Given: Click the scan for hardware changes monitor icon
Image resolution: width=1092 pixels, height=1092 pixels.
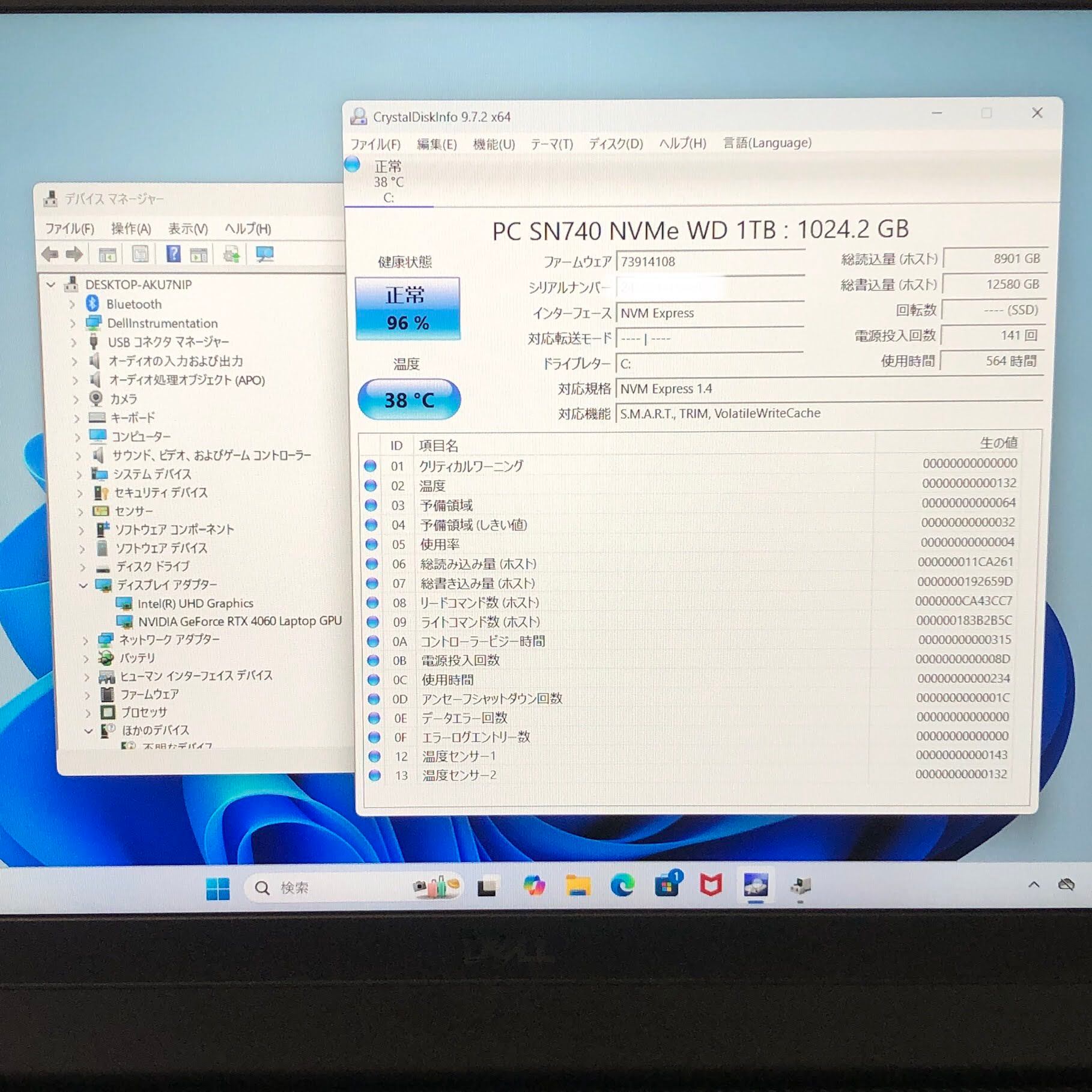Looking at the screenshot, I should point(264,255).
